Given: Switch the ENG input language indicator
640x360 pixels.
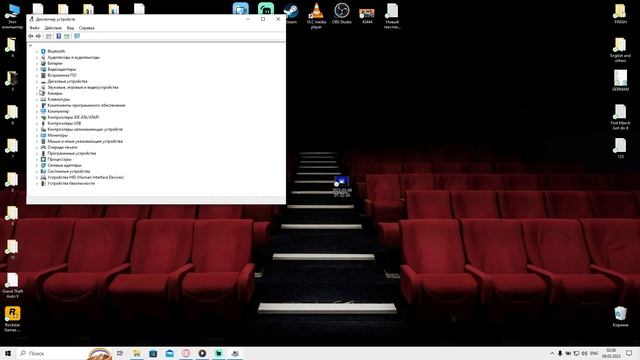Looking at the screenshot, I should [x=594, y=353].
